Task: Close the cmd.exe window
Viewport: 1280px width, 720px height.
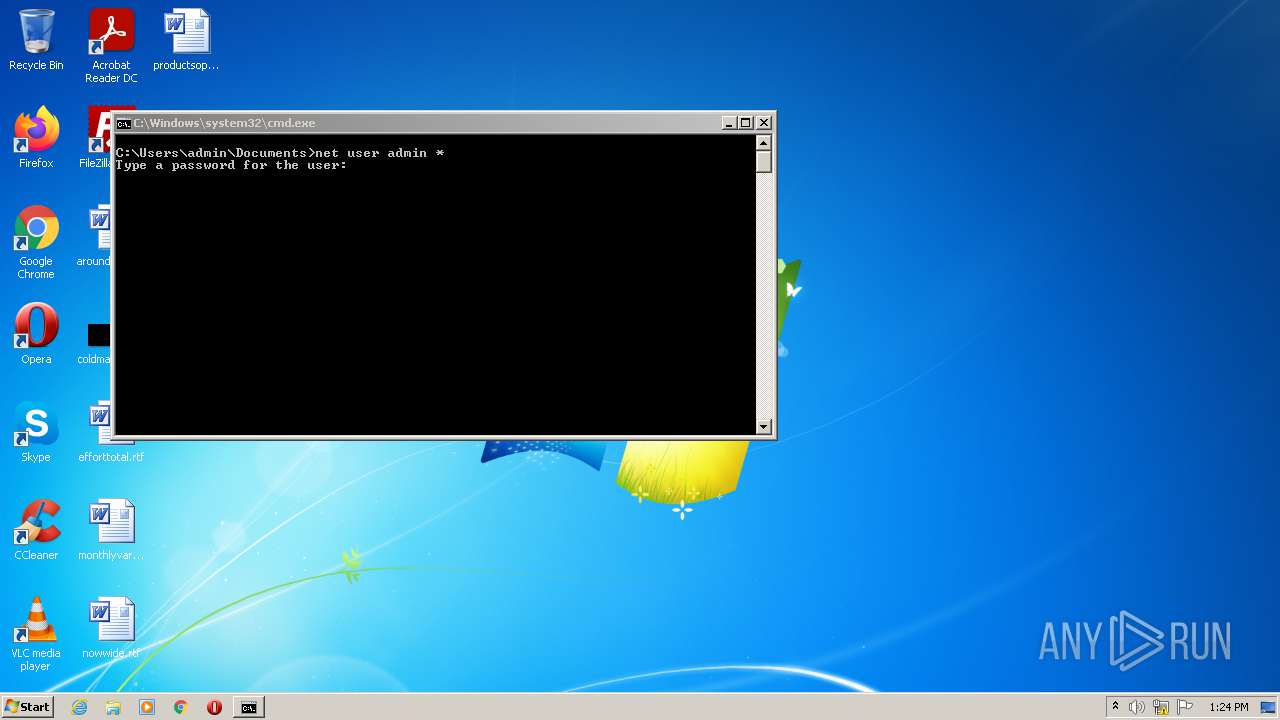Action: pos(764,123)
